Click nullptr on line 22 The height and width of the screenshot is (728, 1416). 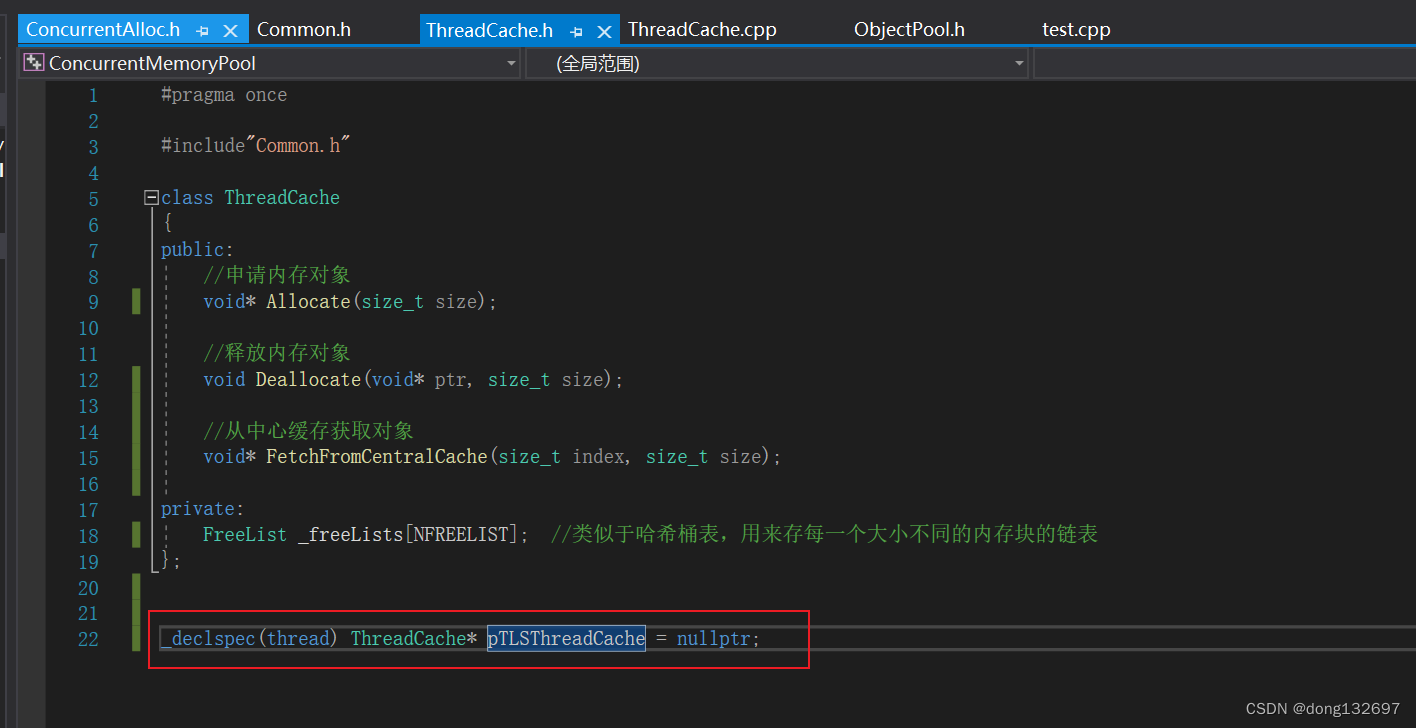pyautogui.click(x=713, y=638)
